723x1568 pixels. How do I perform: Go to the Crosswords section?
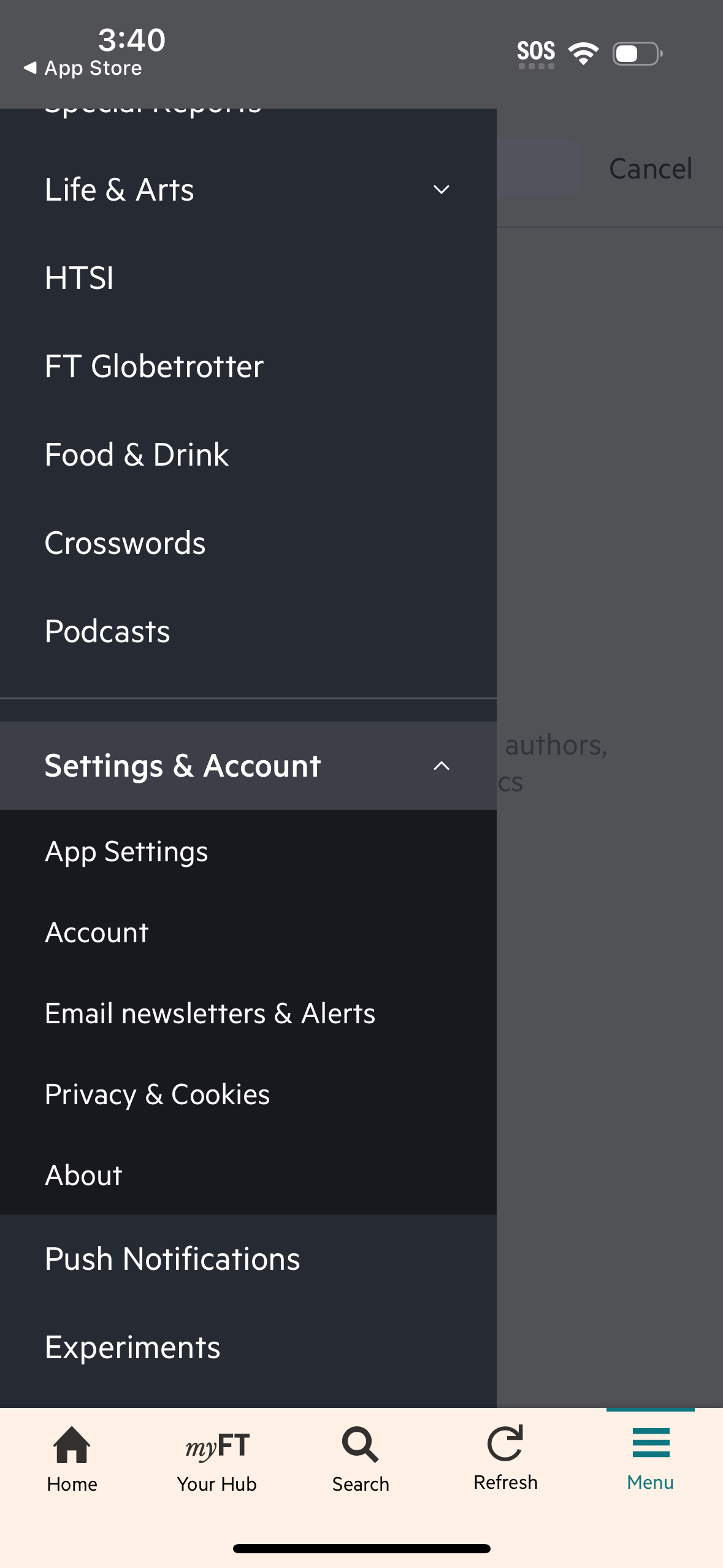click(125, 543)
